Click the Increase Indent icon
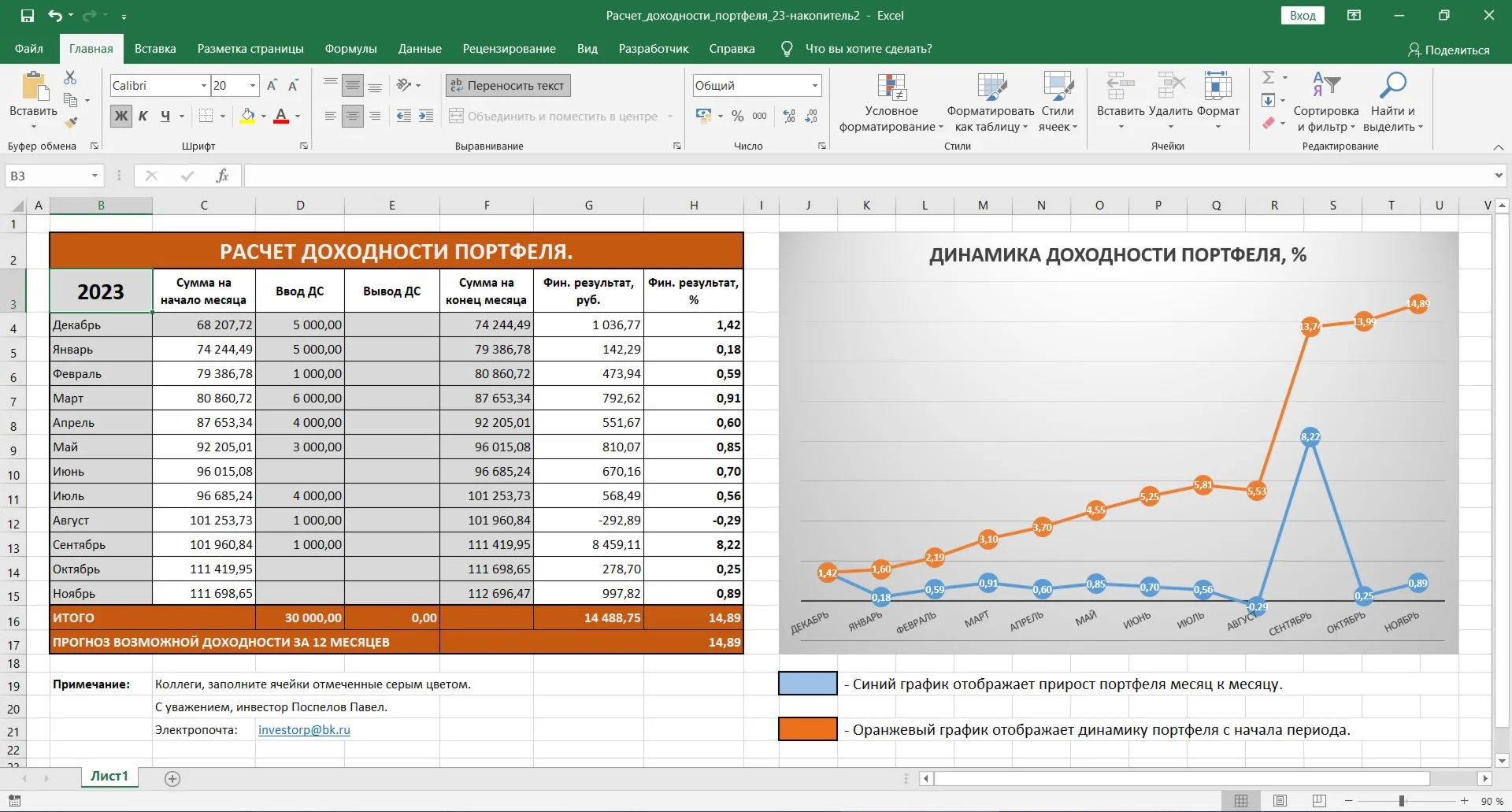This screenshot has width=1512, height=812. pyautogui.click(x=426, y=116)
